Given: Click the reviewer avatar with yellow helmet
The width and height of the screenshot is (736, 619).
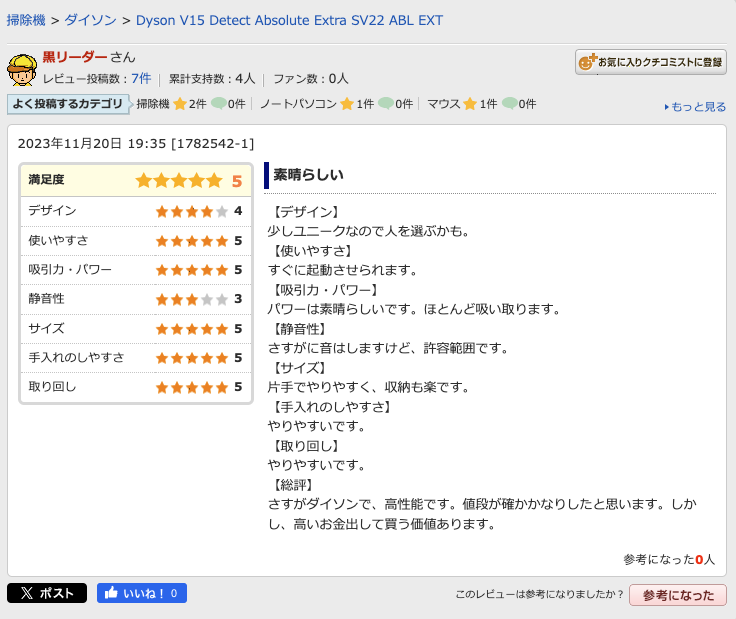Looking at the screenshot, I should point(22,70).
